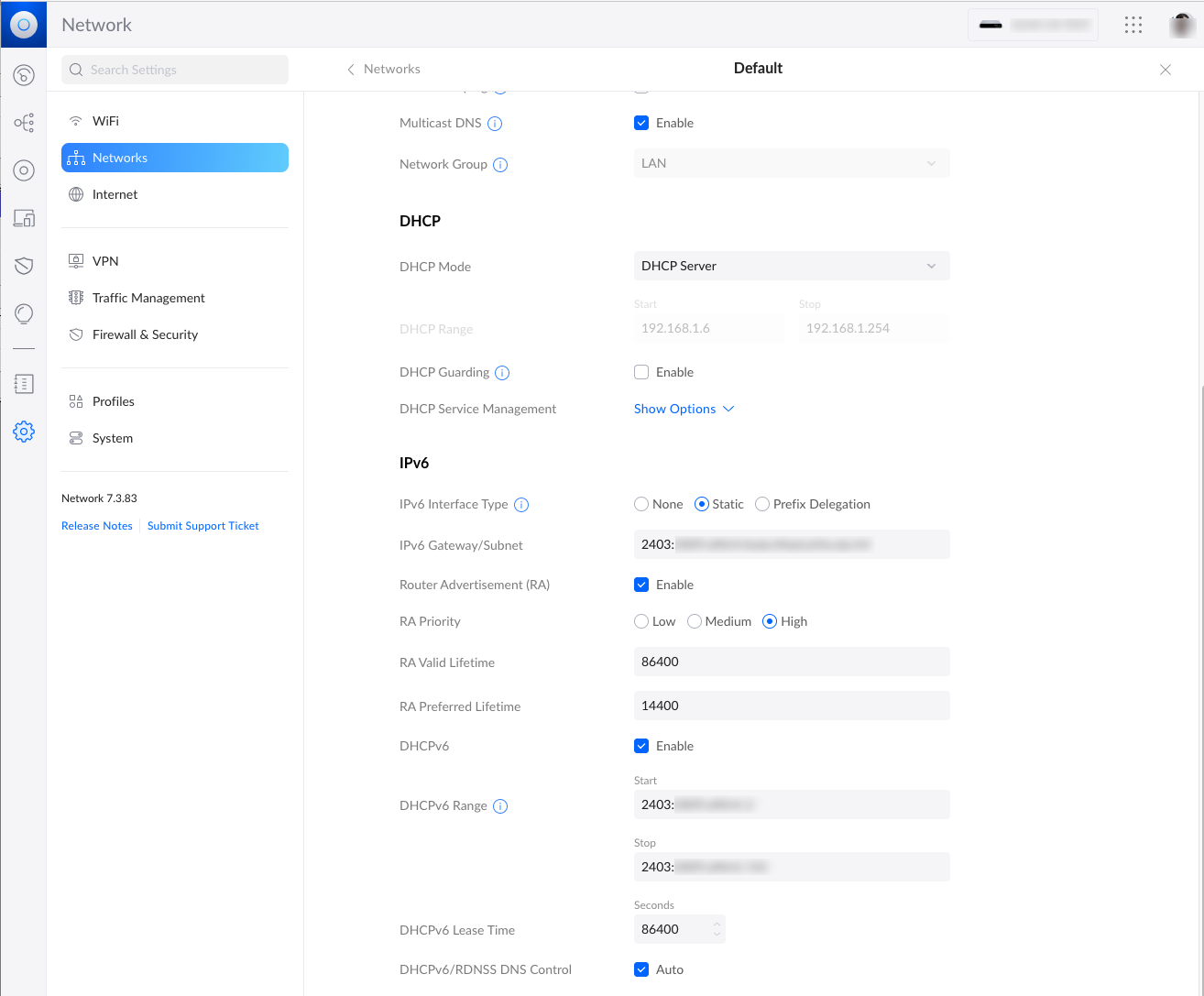Open the Dashboard icon in left rail
The height and width of the screenshot is (996, 1204).
(x=24, y=75)
